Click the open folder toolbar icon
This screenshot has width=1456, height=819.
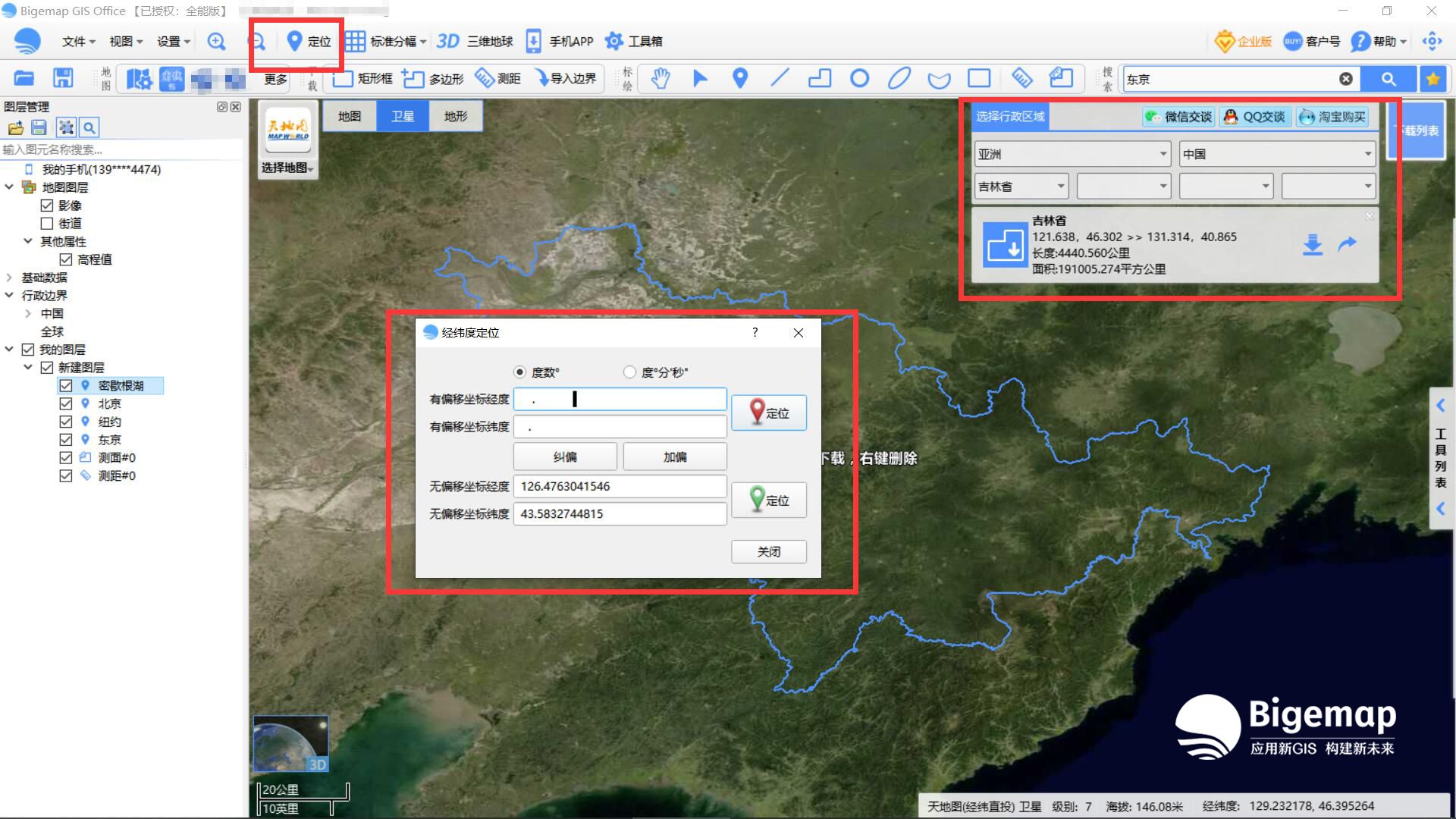click(x=24, y=78)
